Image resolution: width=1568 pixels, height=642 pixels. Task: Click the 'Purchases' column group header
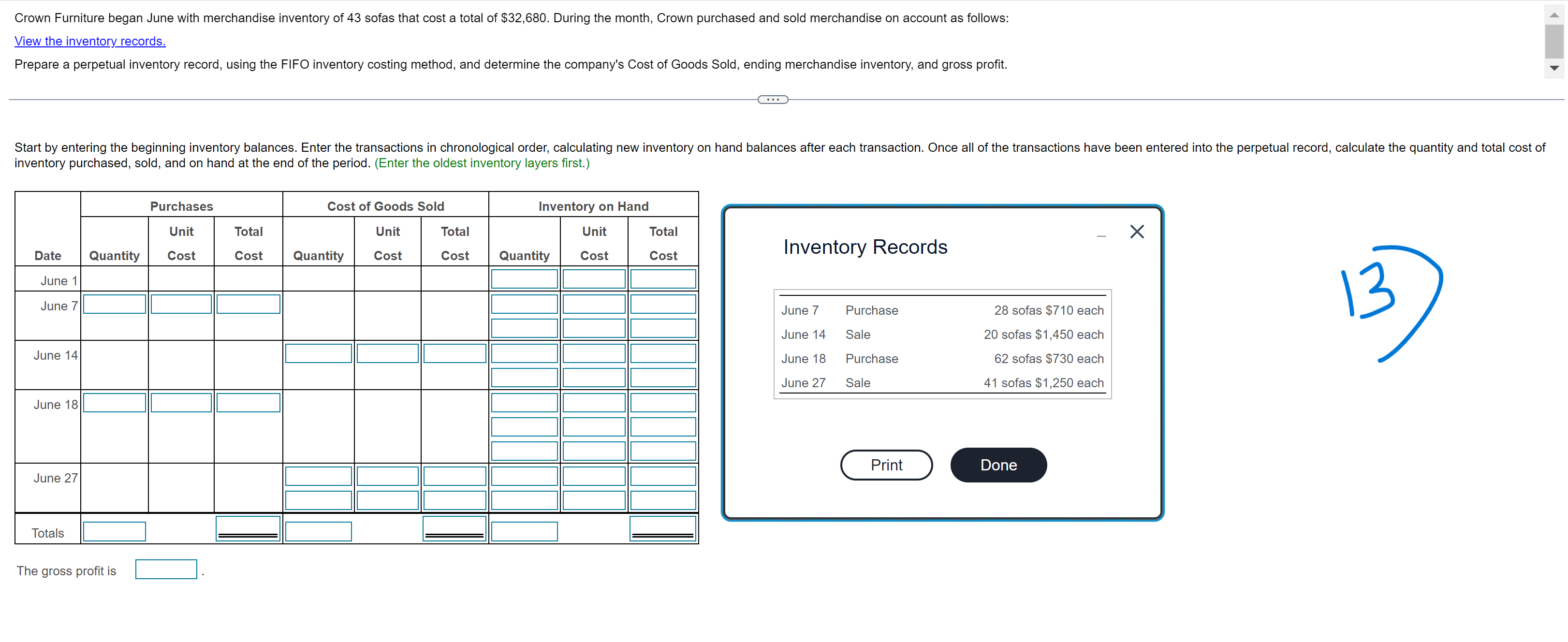click(x=181, y=206)
